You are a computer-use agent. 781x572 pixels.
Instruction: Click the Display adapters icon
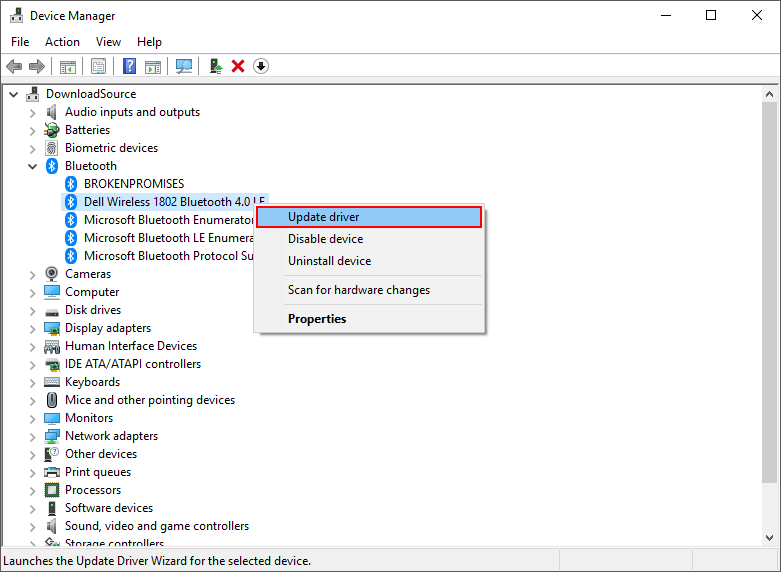coord(52,328)
